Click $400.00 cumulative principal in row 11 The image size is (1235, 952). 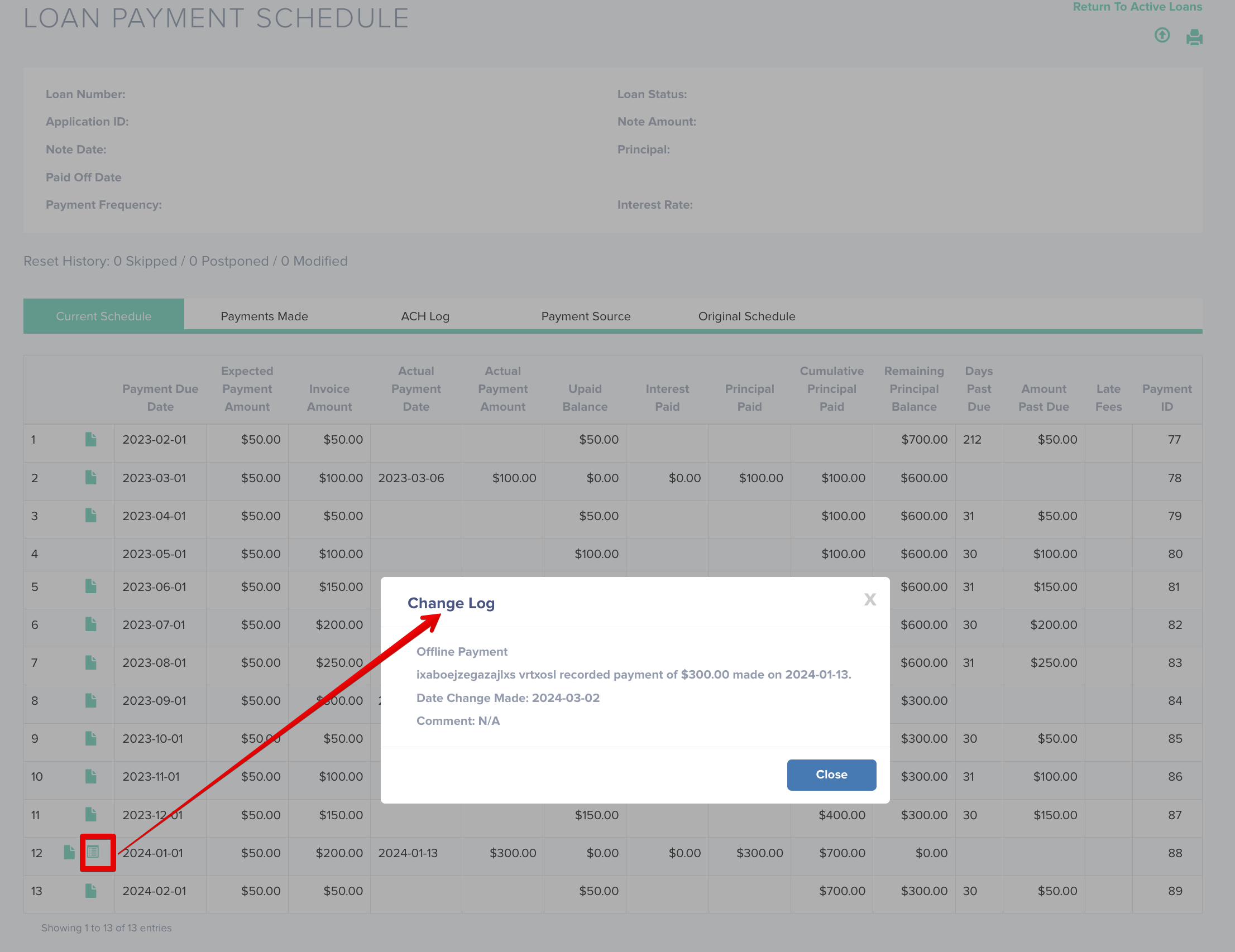pyautogui.click(x=841, y=815)
